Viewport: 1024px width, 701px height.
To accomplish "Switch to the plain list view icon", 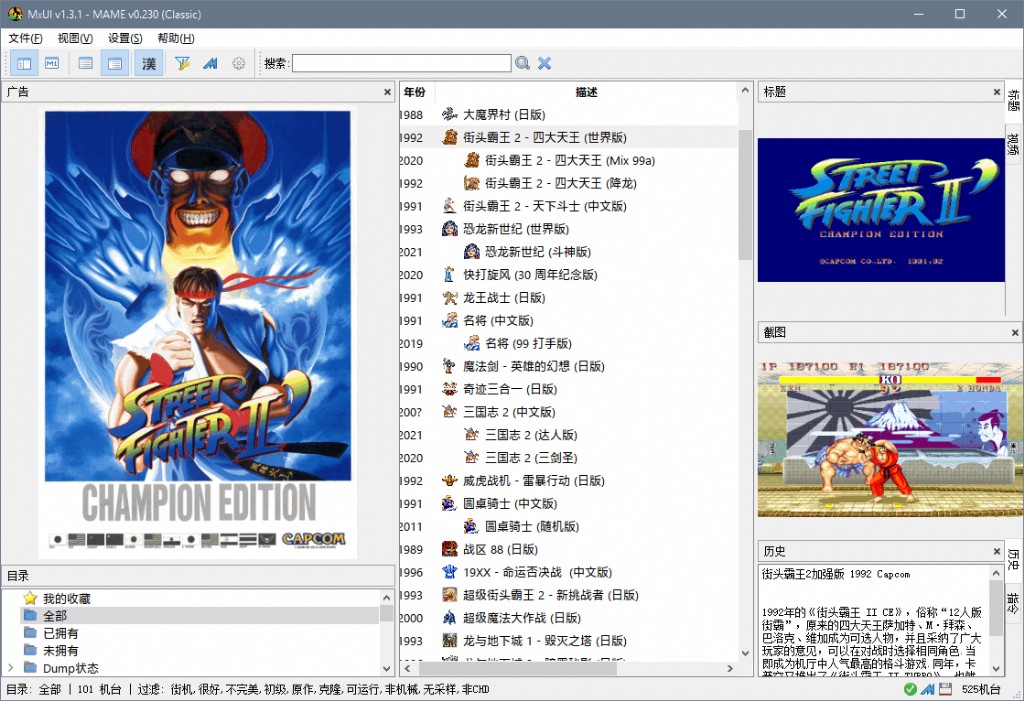I will click(86, 63).
